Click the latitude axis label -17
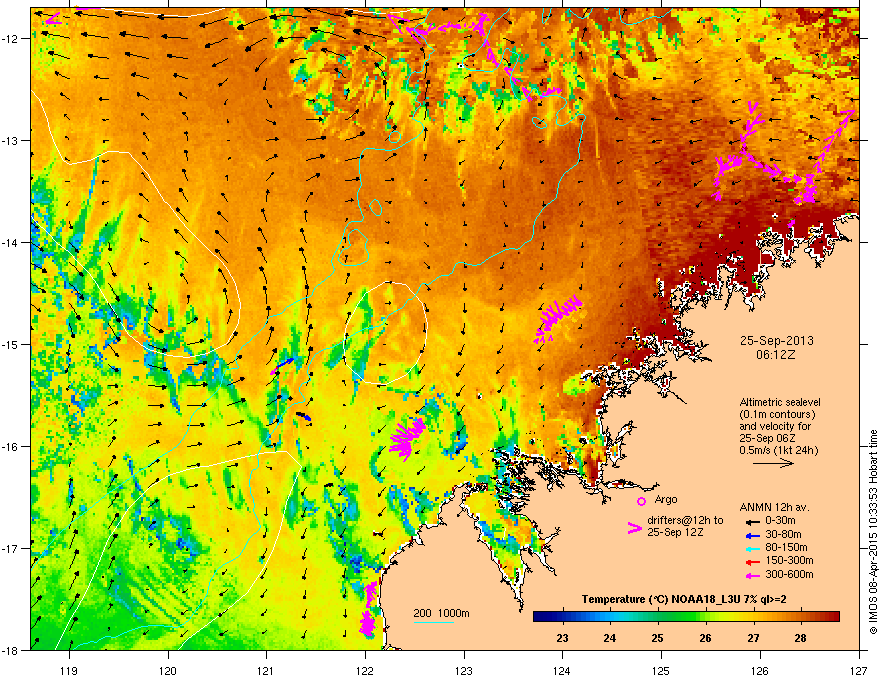Screen dimensions: 880x680 [10, 548]
